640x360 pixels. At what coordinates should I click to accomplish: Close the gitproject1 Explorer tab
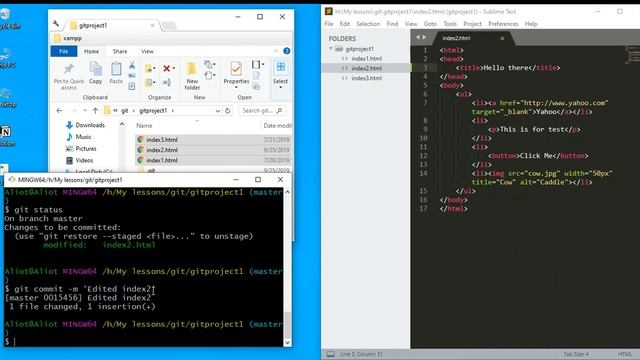152,25
